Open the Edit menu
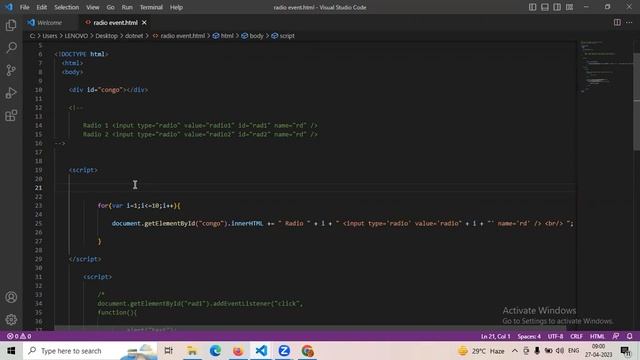 point(42,7)
